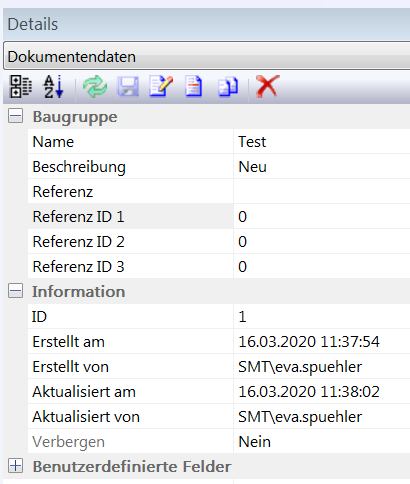Collapse the Information section
The width and height of the screenshot is (410, 484).
[x=15, y=291]
